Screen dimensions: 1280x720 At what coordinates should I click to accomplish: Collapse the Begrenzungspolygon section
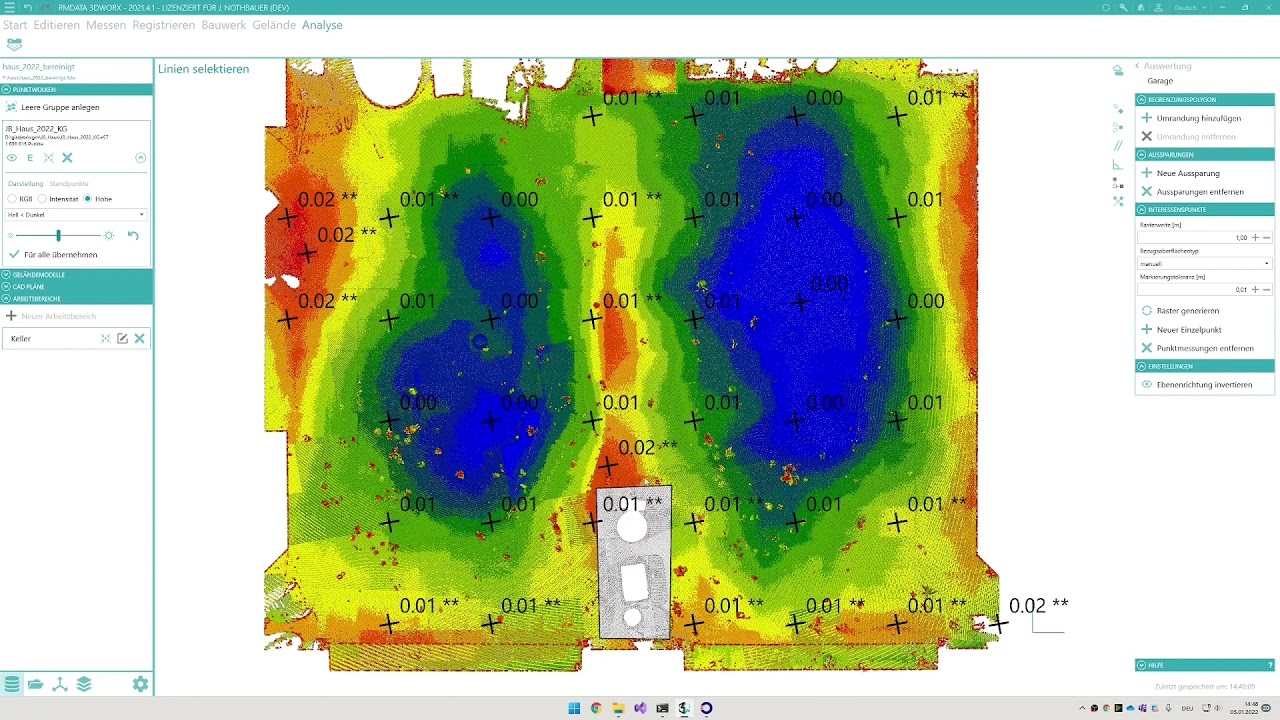coord(1205,100)
